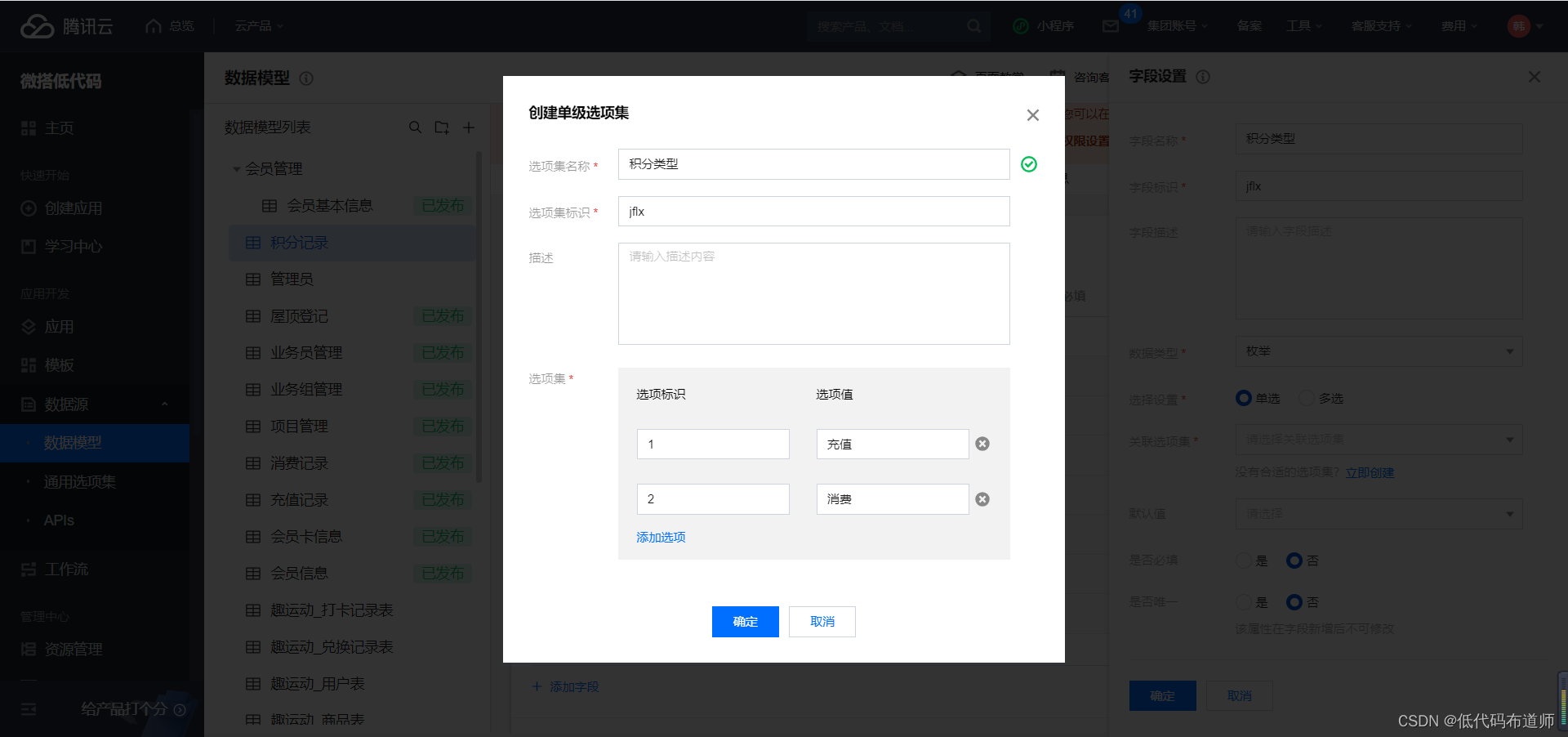Click option value input containing 消费

pyautogui.click(x=893, y=499)
